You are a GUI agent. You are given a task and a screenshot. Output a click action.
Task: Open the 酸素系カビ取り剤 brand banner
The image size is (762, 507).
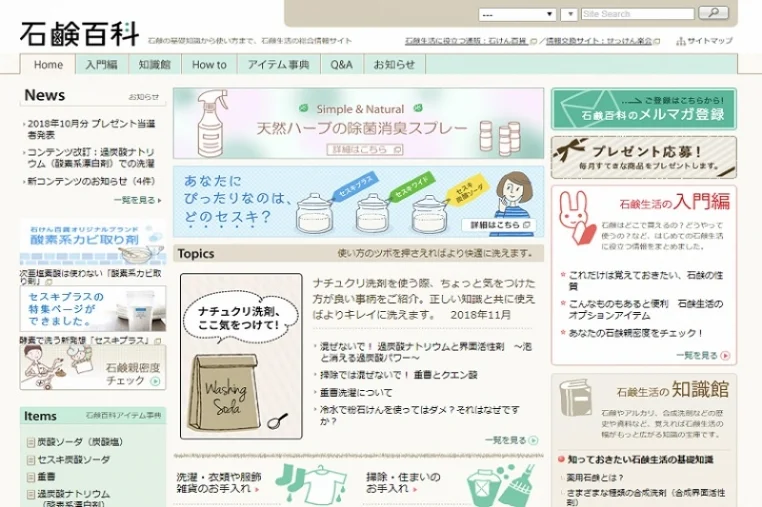point(92,242)
